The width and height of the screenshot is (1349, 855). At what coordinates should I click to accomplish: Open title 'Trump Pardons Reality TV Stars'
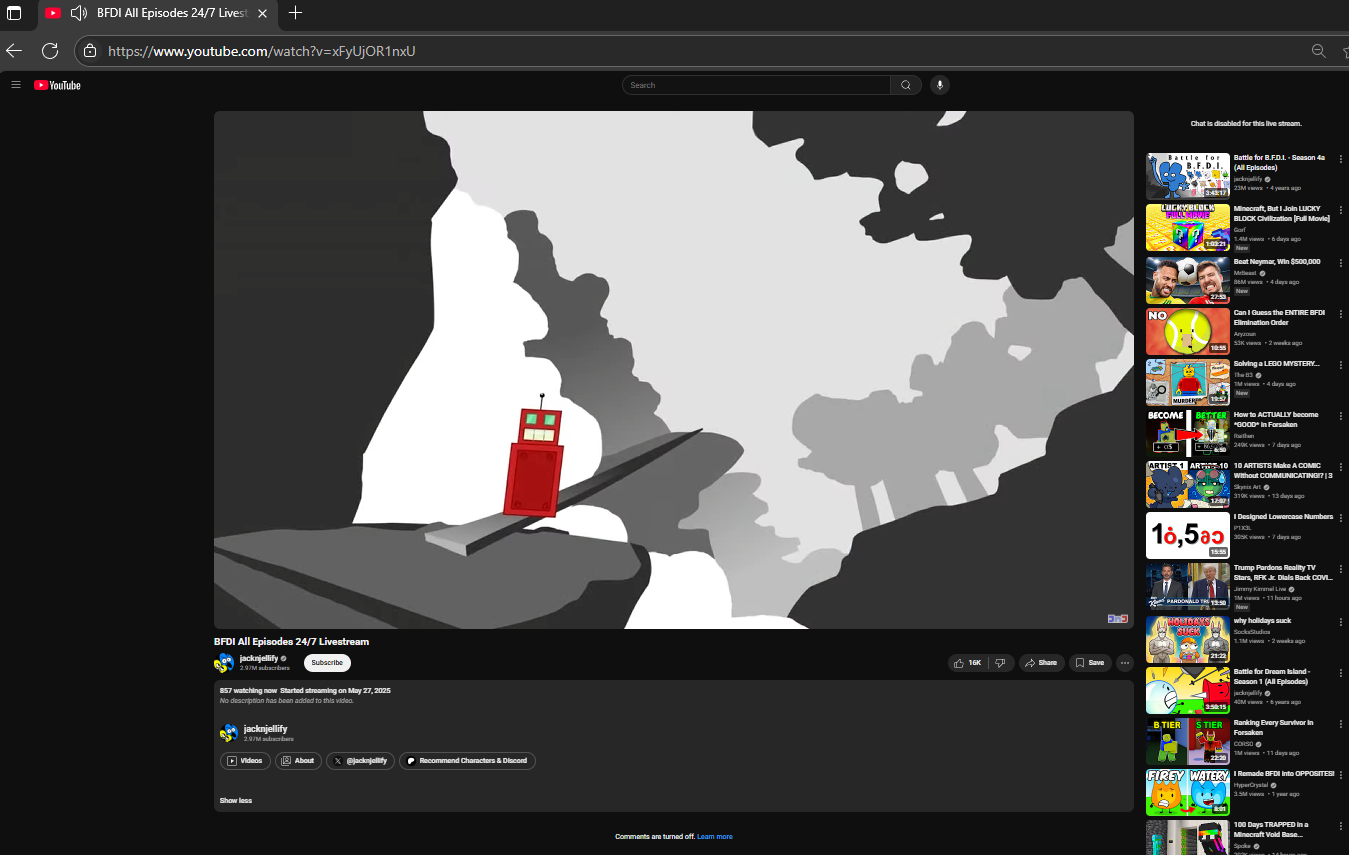click(x=1284, y=573)
